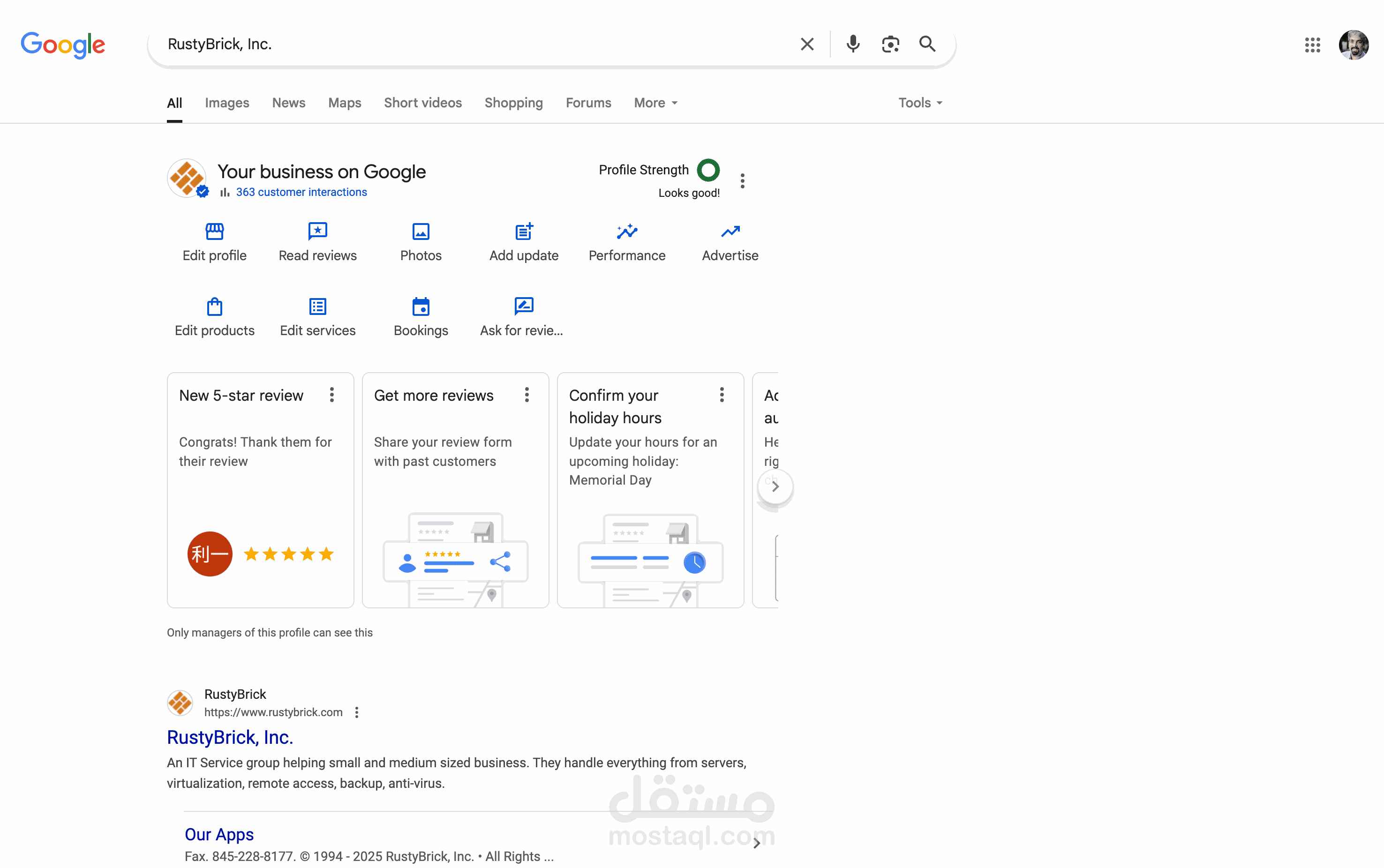Open Performance icon
The height and width of the screenshot is (868, 1384).
pos(627,232)
